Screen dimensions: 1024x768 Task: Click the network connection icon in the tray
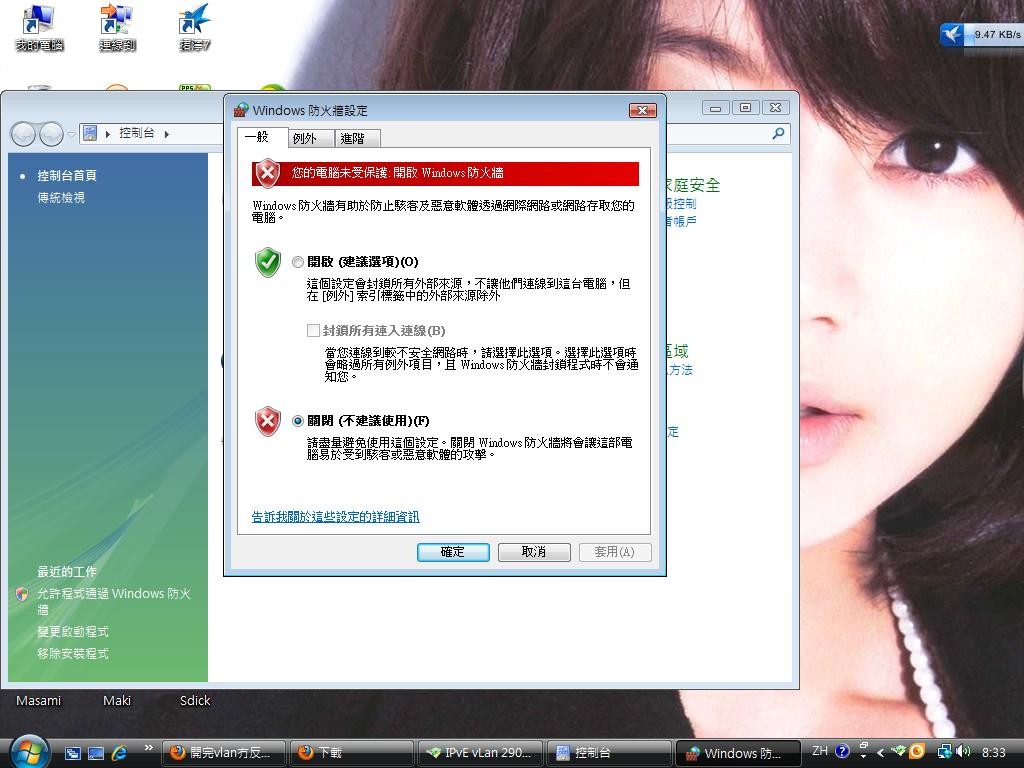pyautogui.click(x=944, y=752)
